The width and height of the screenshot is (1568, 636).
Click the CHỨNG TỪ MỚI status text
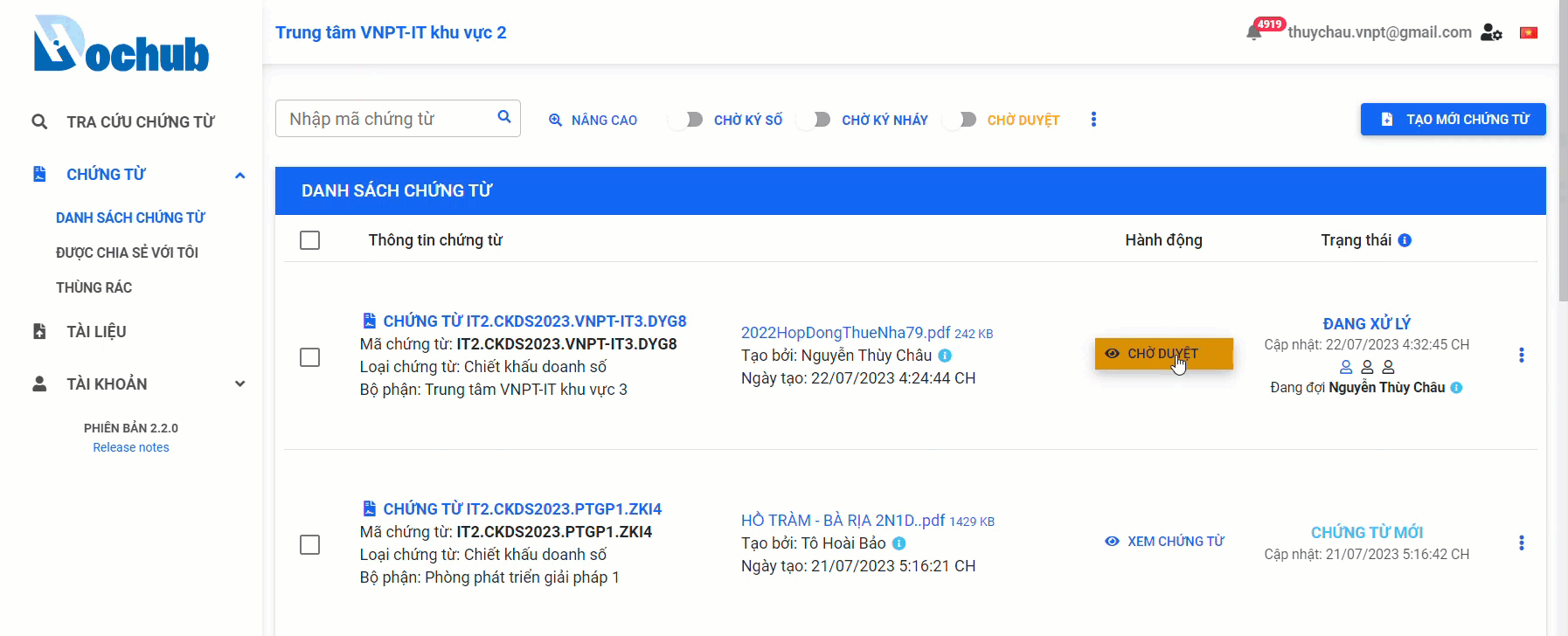click(1367, 532)
